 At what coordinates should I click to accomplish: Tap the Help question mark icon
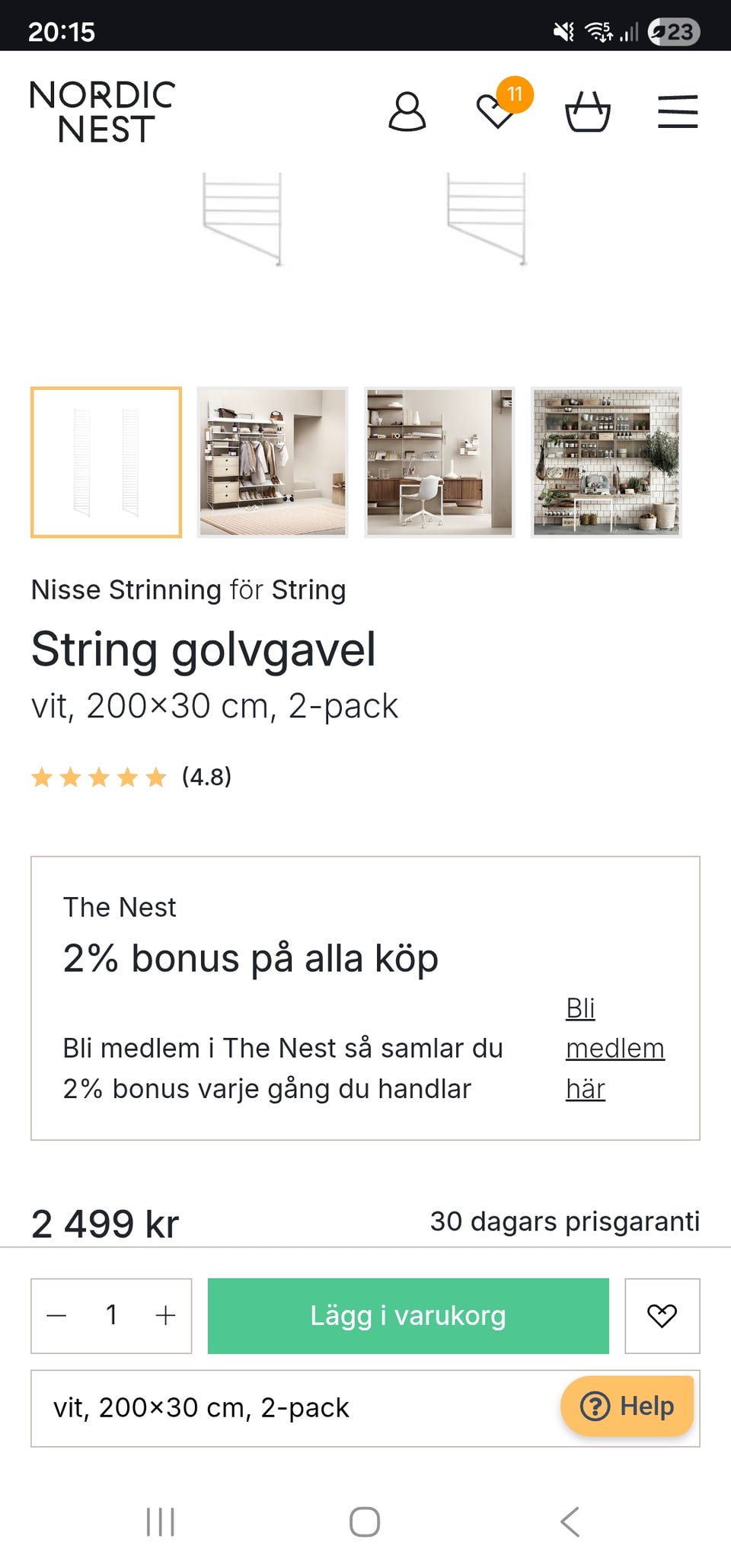pos(599,1406)
